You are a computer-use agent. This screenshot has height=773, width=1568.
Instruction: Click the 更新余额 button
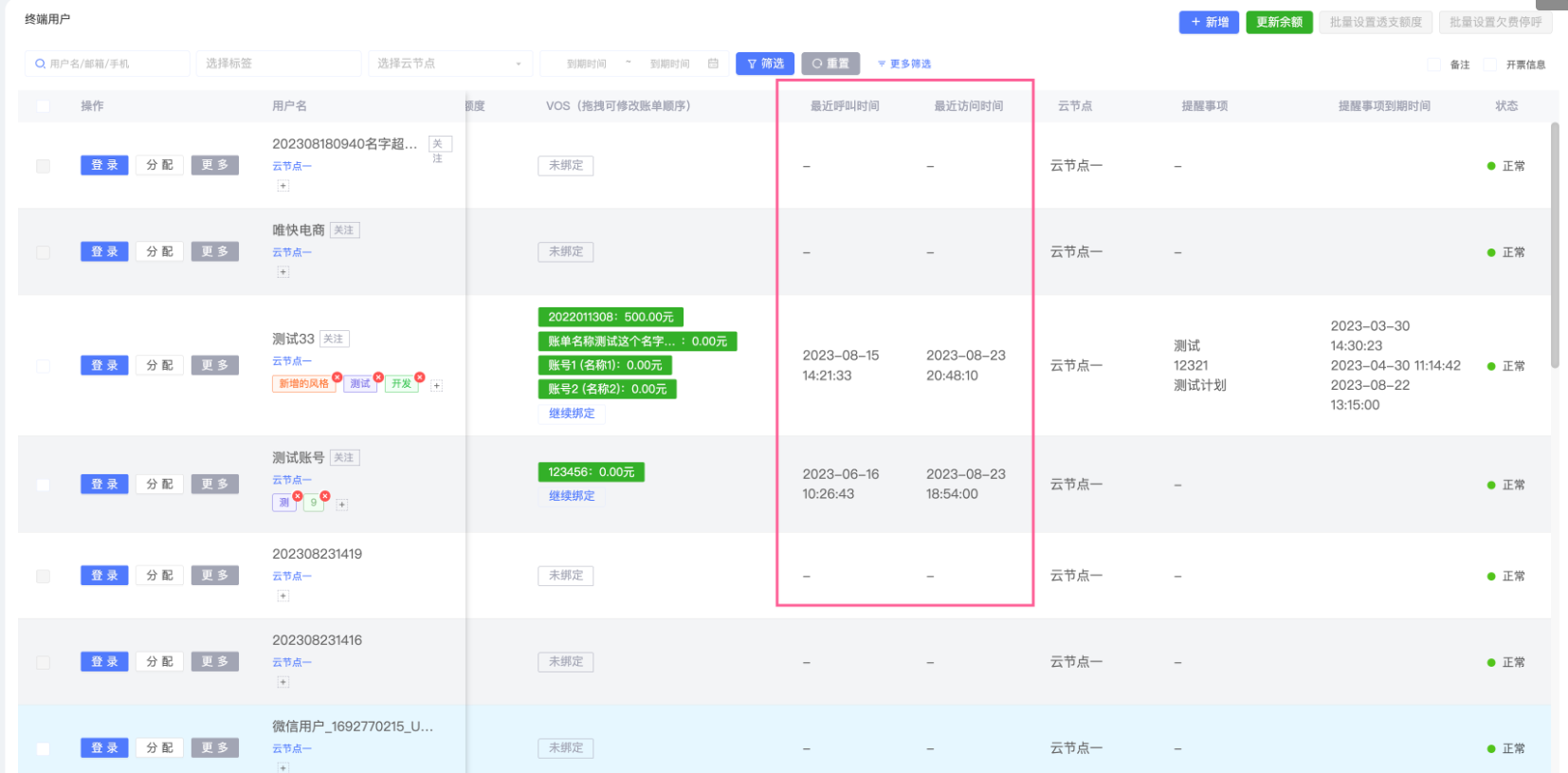[1278, 22]
